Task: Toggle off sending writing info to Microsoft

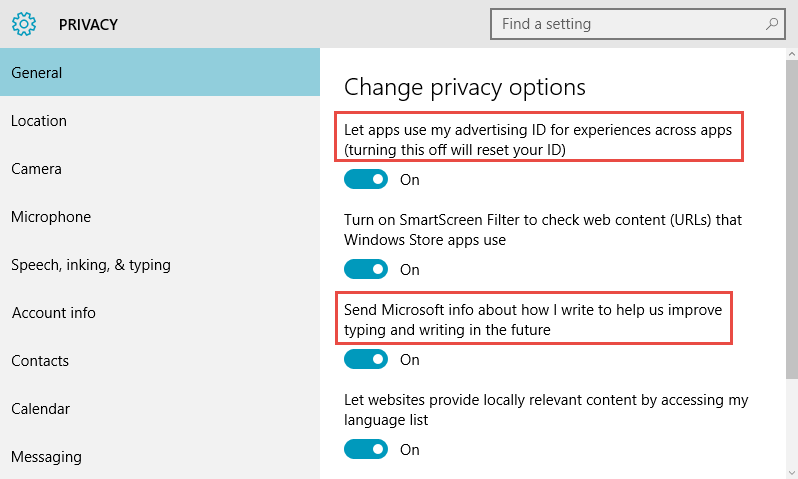Action: [x=366, y=359]
